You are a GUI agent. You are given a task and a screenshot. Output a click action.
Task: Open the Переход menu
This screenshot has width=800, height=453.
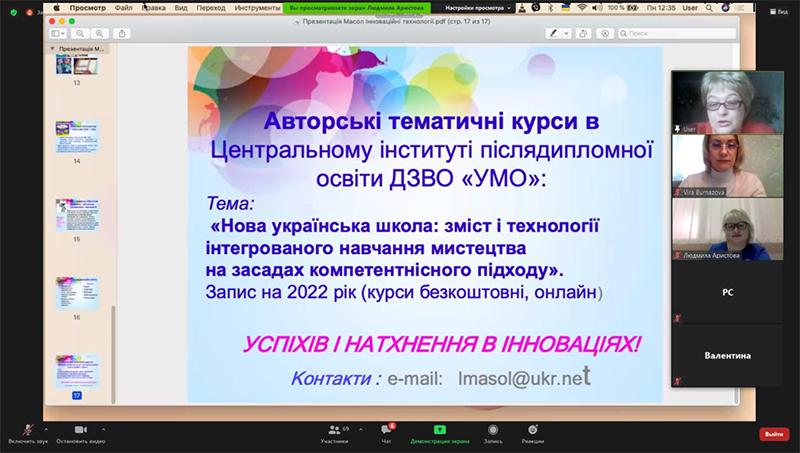click(211, 8)
